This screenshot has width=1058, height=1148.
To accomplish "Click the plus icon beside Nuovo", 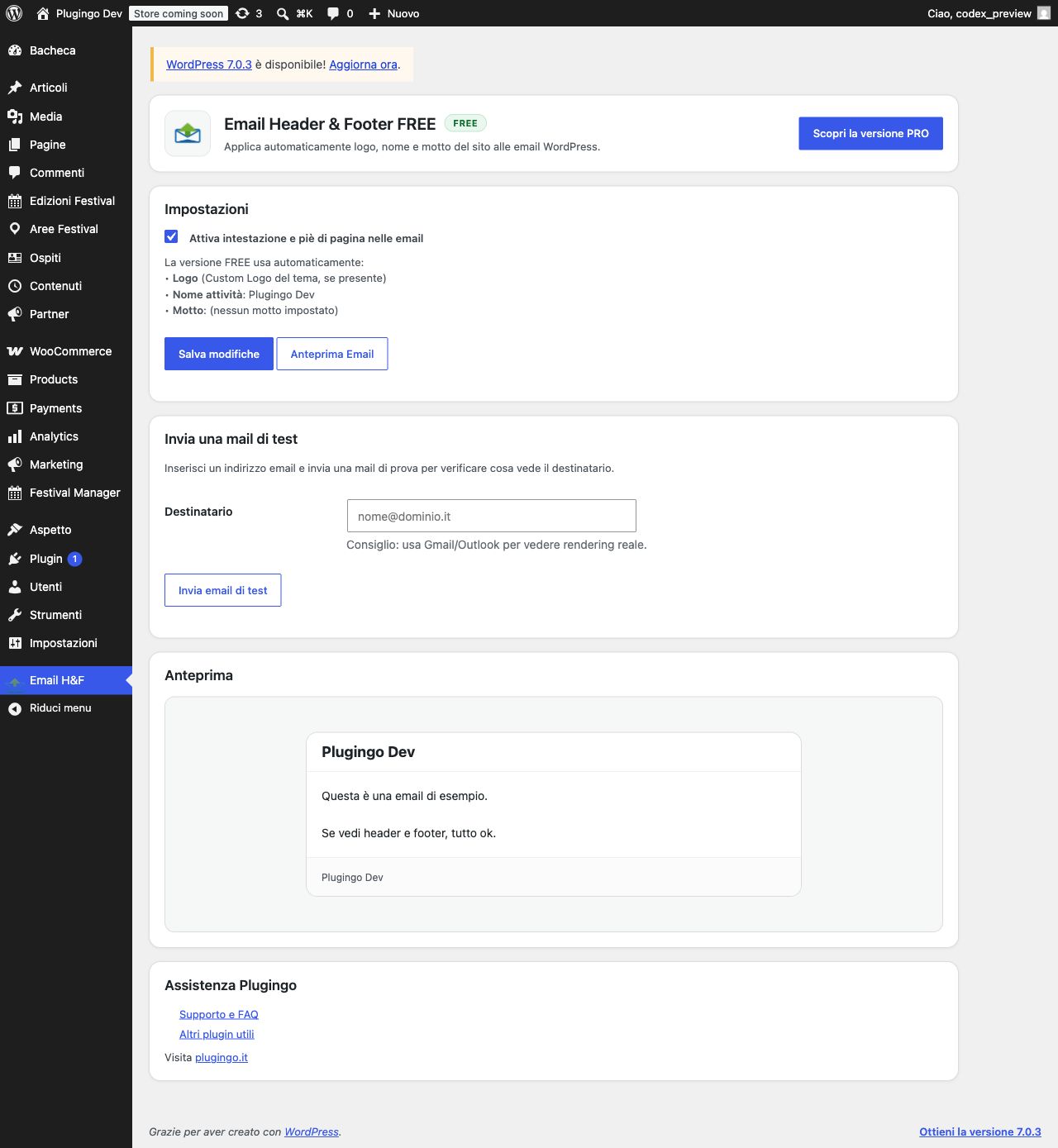I will pyautogui.click(x=374, y=13).
